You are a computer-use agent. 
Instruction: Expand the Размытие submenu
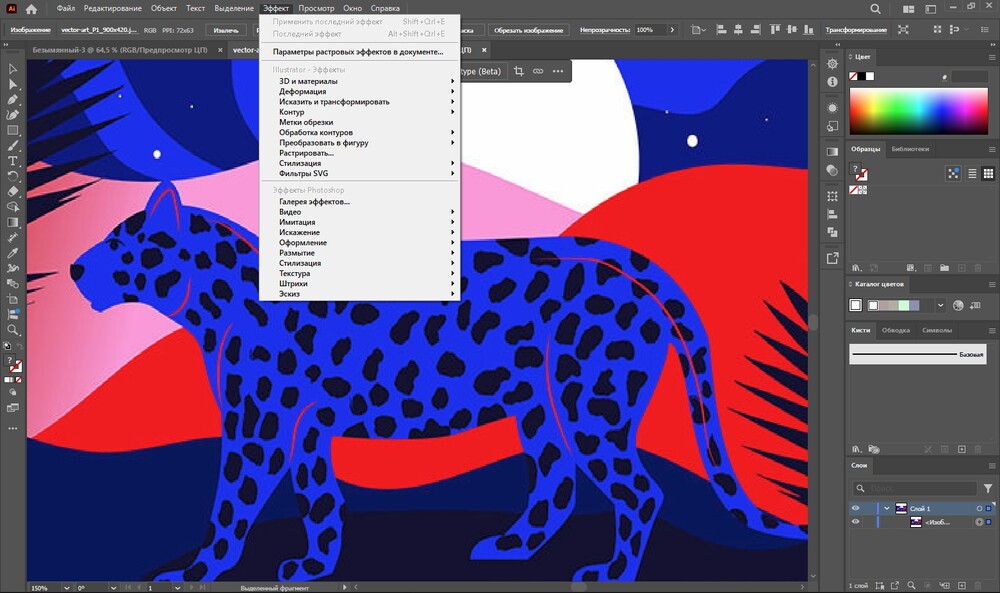295,253
